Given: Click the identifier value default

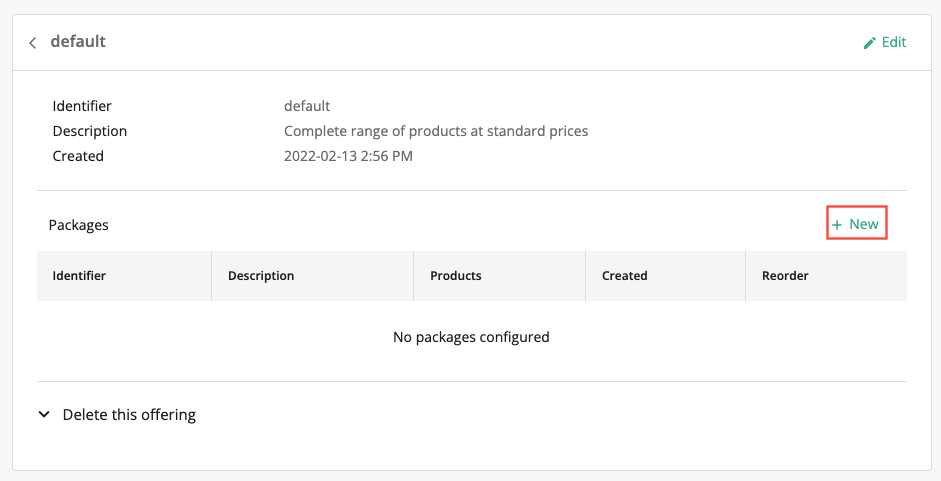Looking at the screenshot, I should 307,106.
